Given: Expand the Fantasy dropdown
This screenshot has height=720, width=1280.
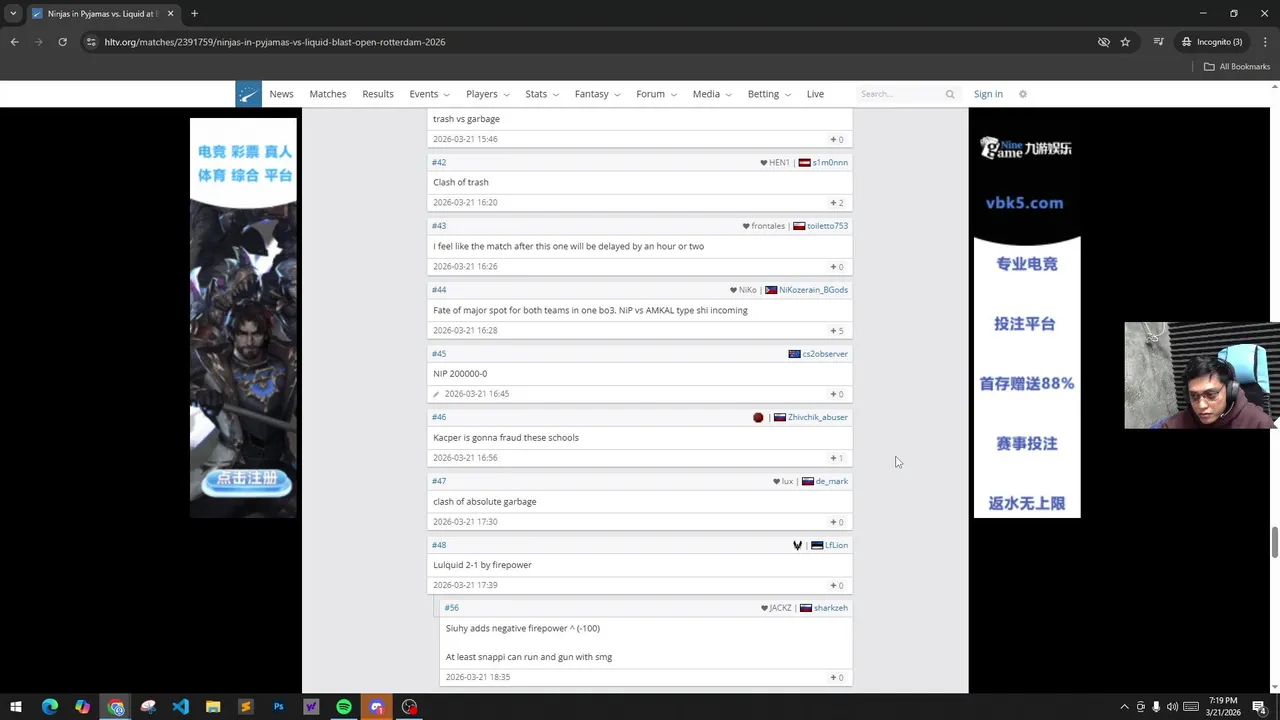Looking at the screenshot, I should [x=597, y=94].
